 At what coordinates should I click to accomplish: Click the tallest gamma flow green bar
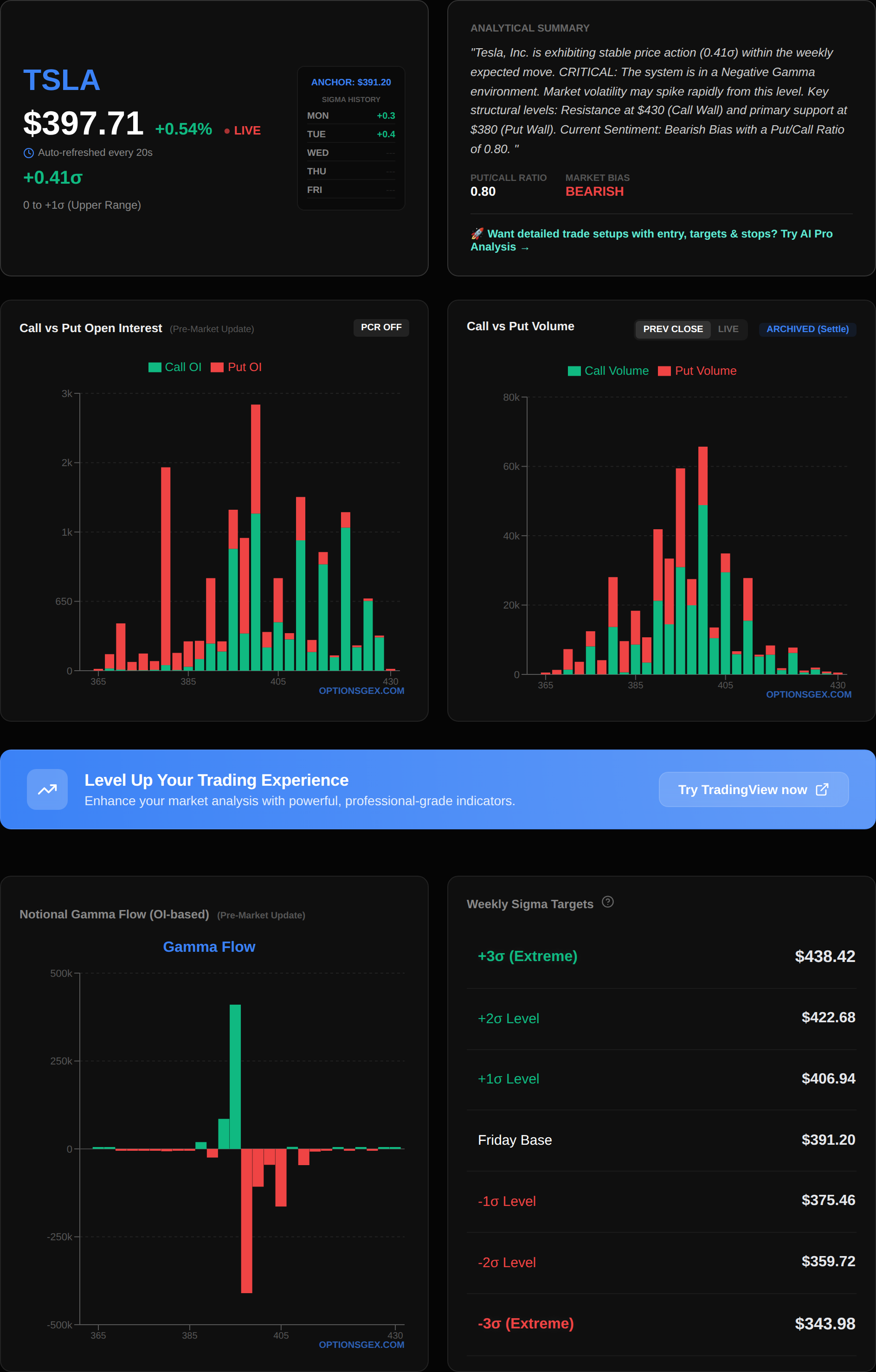tap(235, 1076)
